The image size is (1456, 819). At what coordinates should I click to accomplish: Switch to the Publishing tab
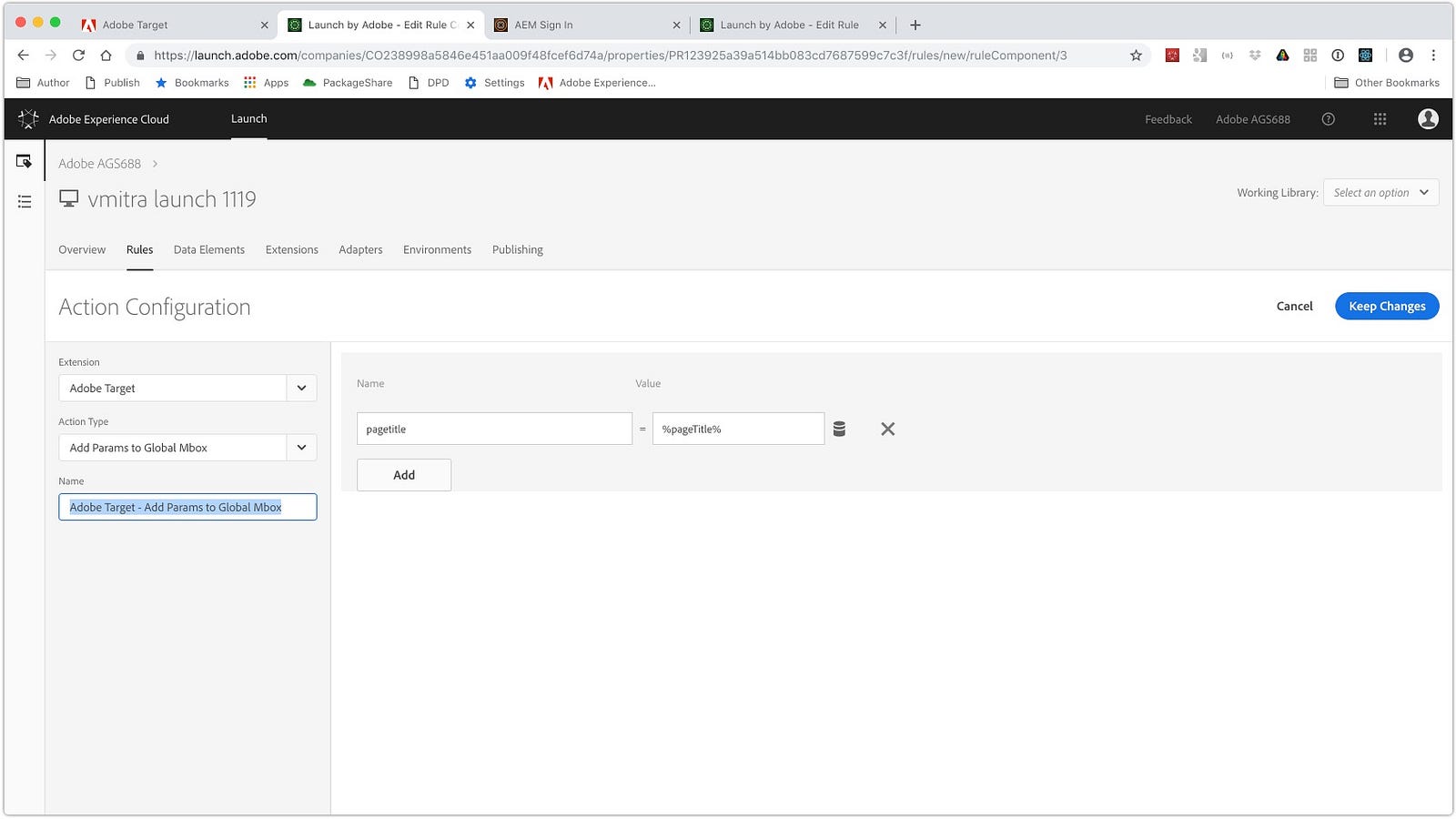click(518, 249)
